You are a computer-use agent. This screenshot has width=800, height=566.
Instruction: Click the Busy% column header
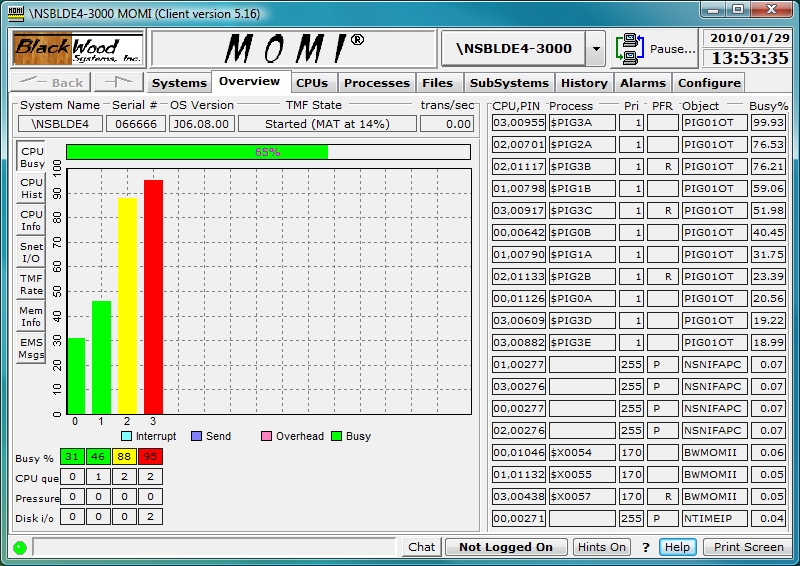pyautogui.click(x=768, y=105)
